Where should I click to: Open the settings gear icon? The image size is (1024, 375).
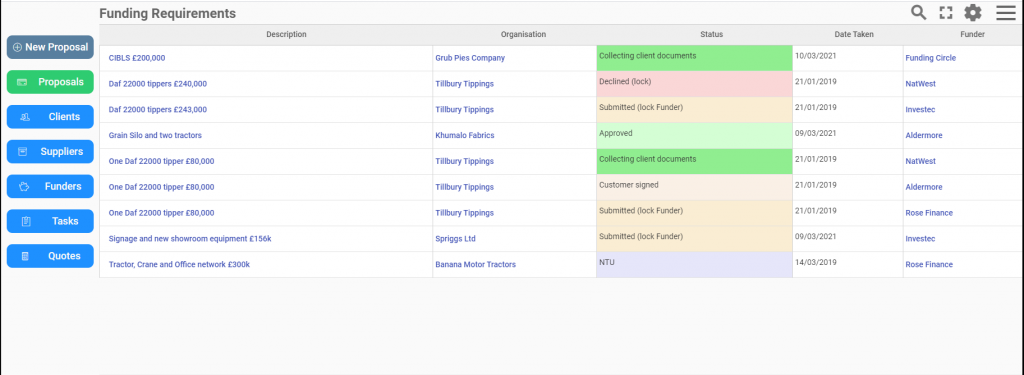pyautogui.click(x=973, y=12)
